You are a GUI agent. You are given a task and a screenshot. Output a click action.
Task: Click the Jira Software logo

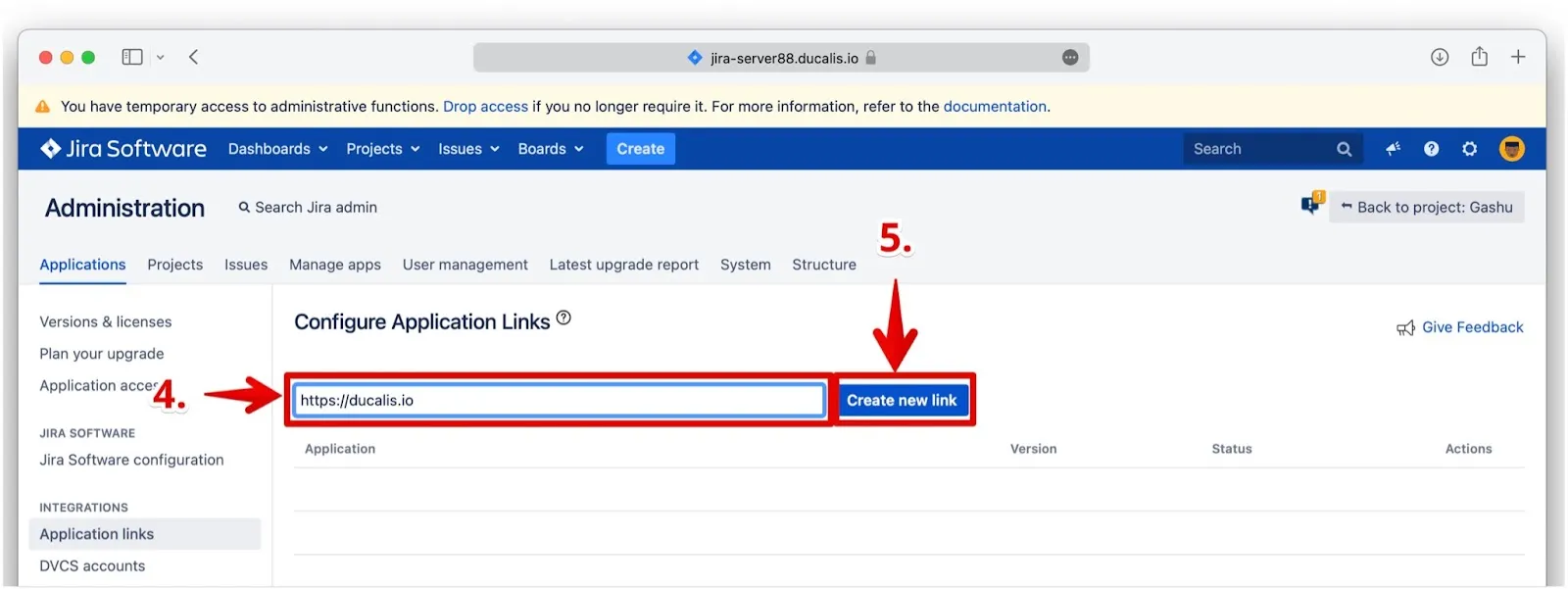[123, 149]
